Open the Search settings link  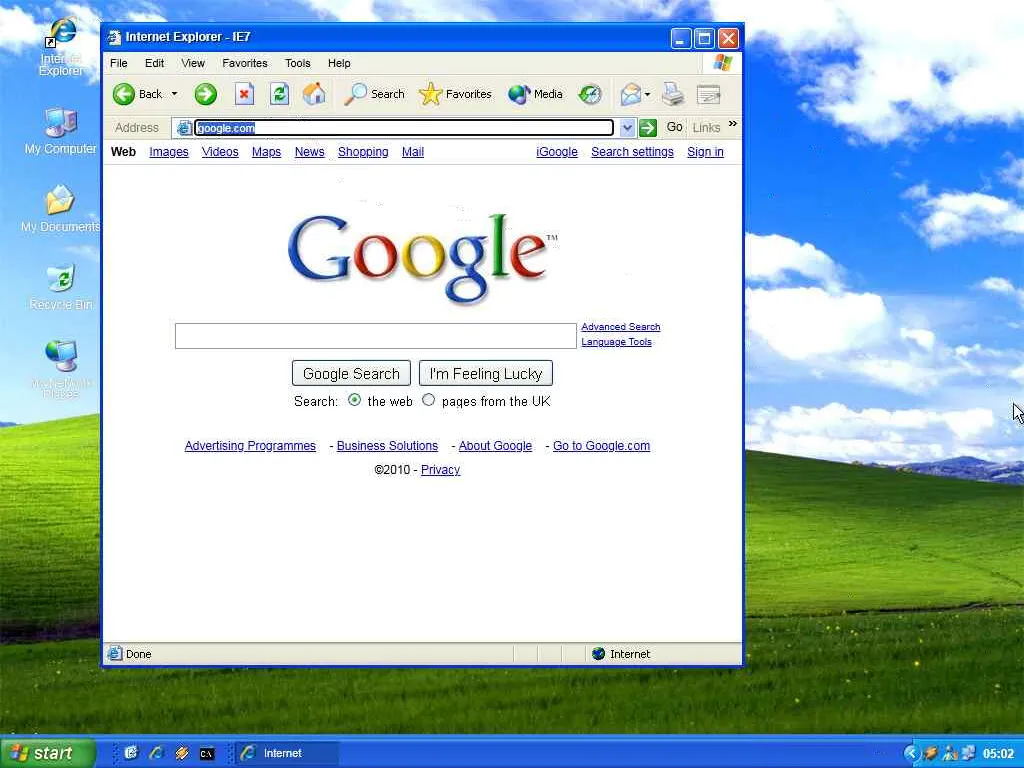pyautogui.click(x=632, y=152)
